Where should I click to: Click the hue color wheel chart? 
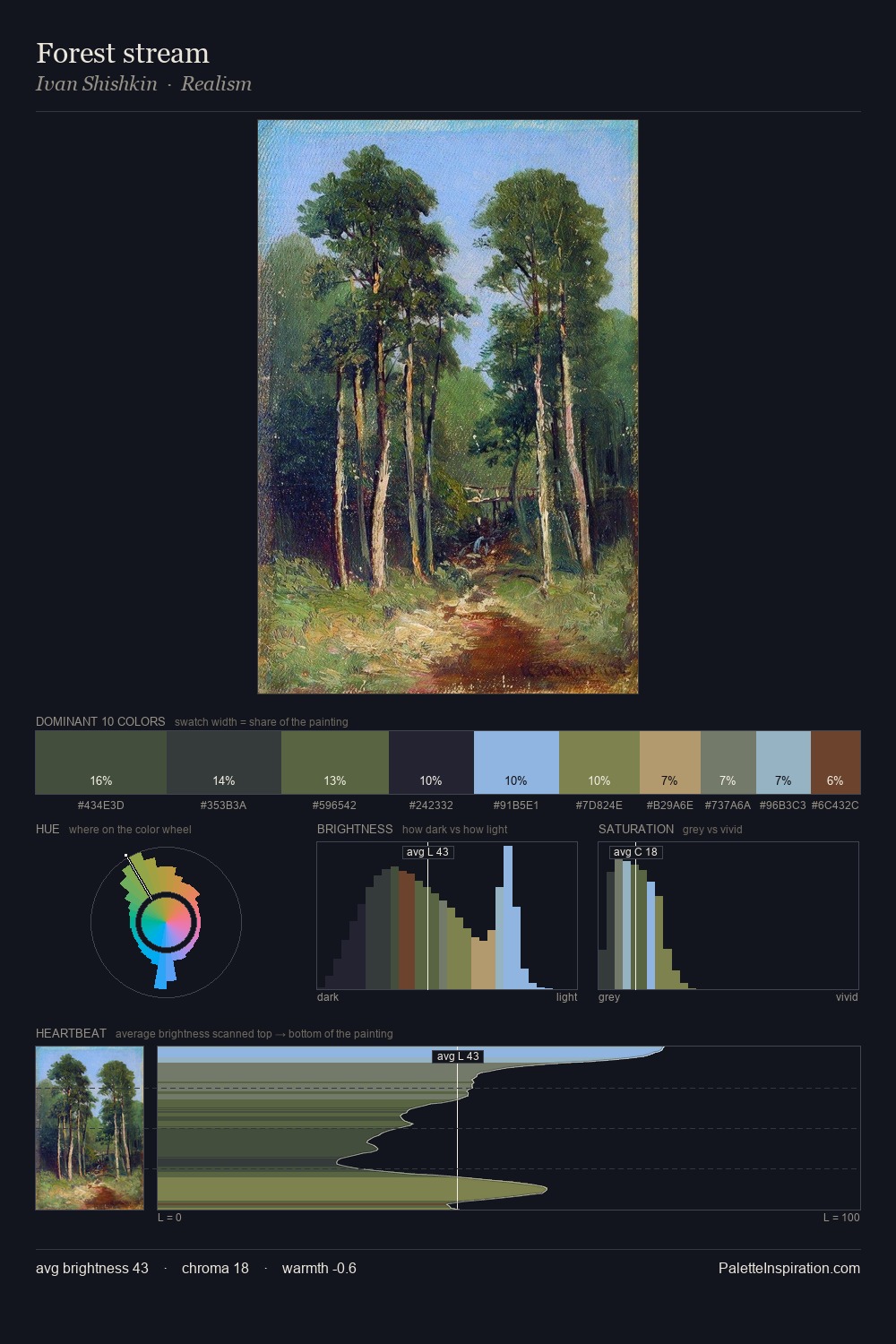166,922
